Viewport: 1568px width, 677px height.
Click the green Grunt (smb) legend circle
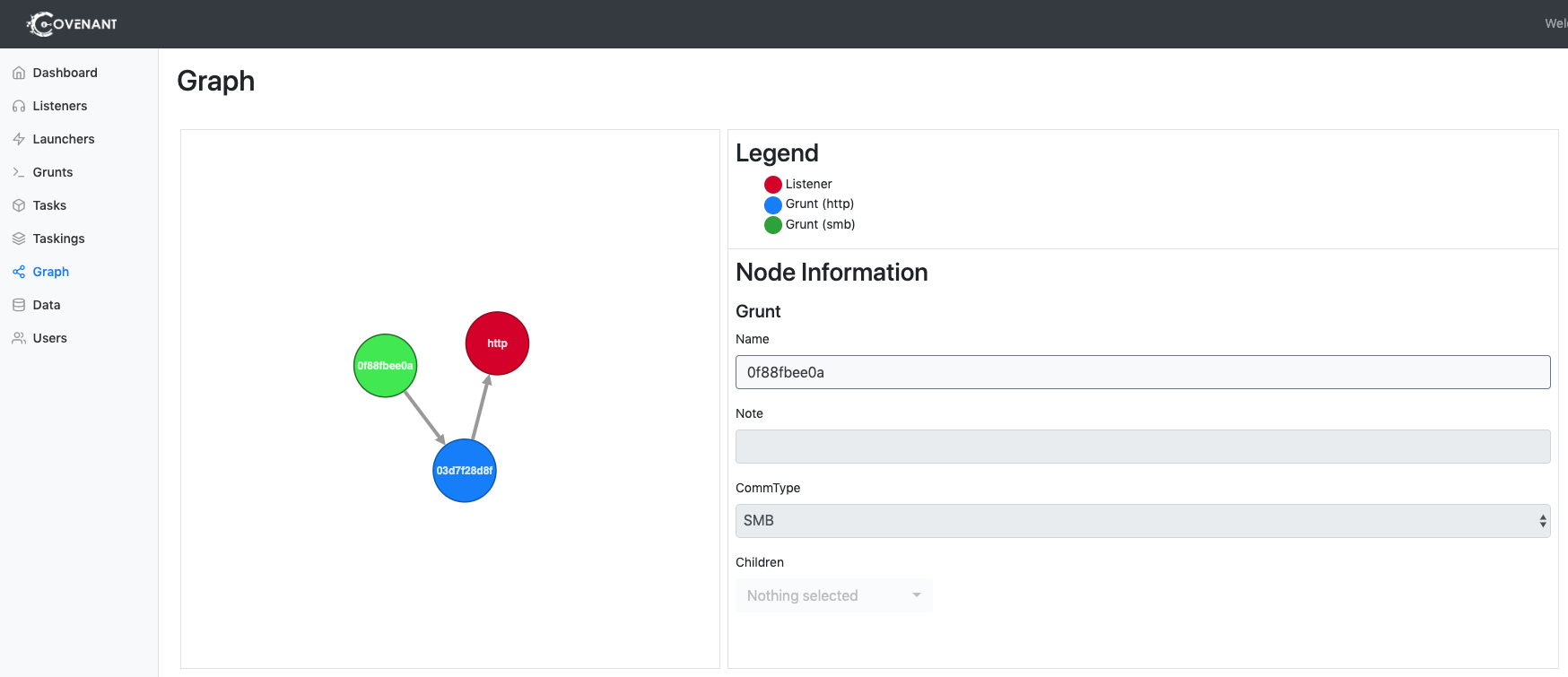pos(773,225)
